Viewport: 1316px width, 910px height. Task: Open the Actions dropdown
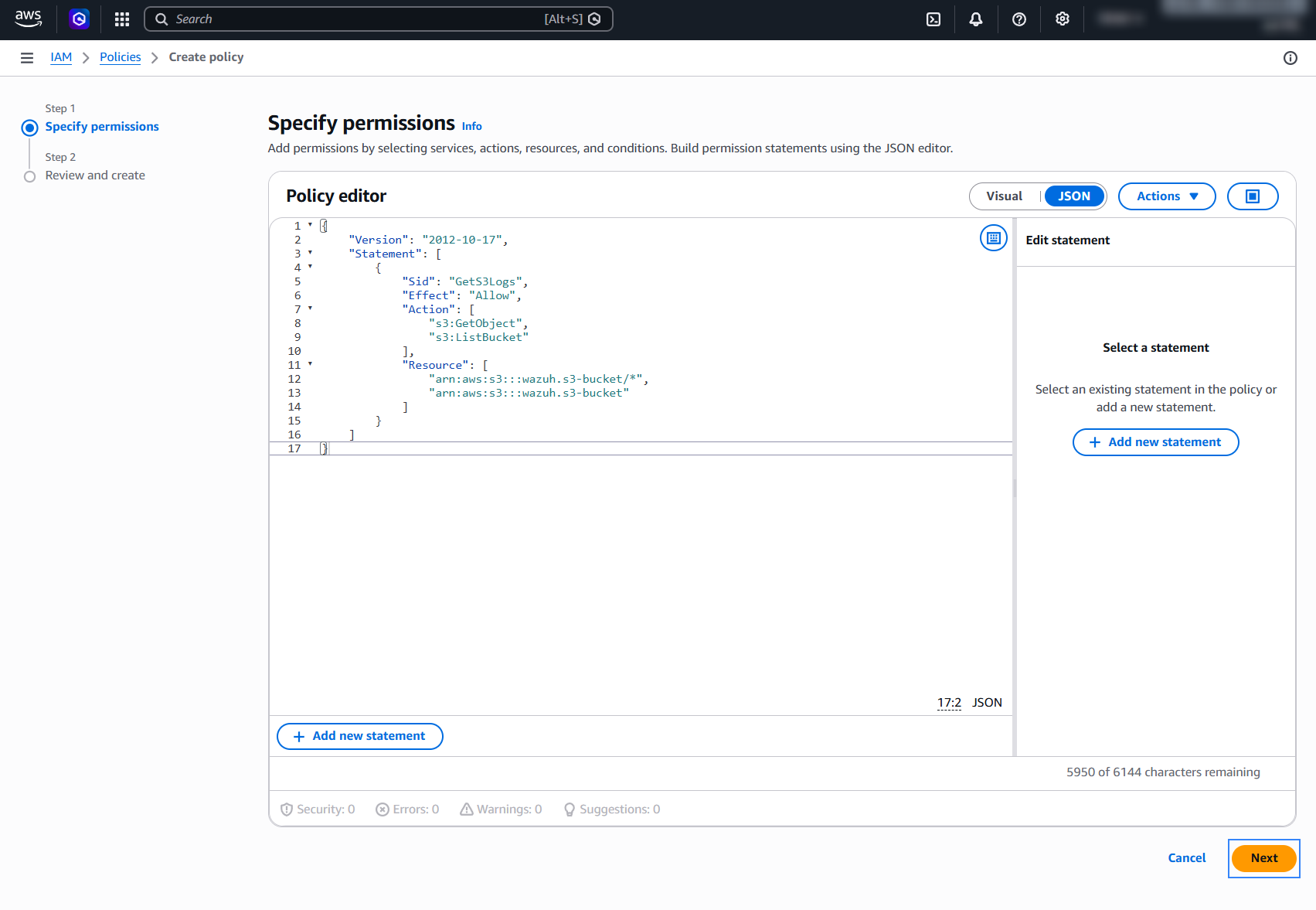coord(1167,196)
